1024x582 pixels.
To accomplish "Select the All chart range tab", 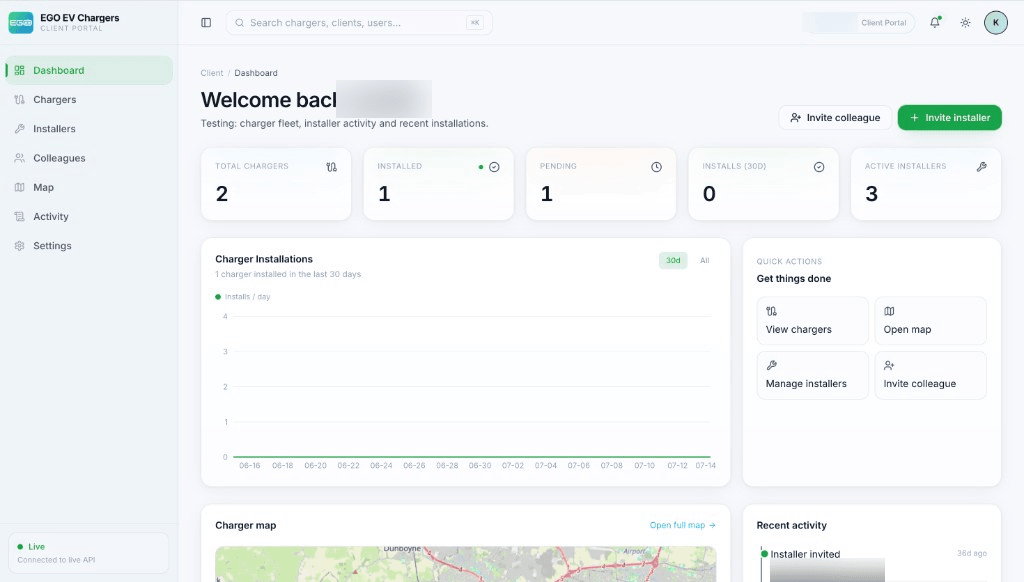I will point(705,261).
